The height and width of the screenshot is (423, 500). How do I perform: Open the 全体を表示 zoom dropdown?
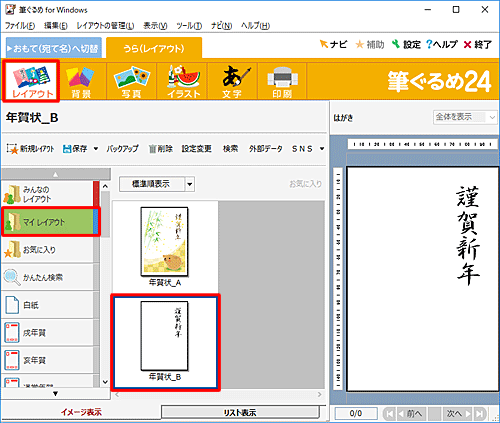click(465, 117)
